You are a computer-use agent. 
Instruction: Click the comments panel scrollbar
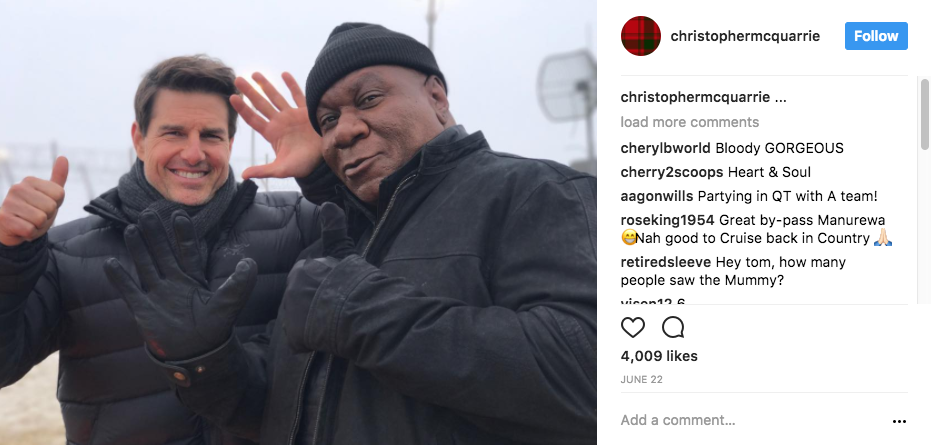(924, 113)
